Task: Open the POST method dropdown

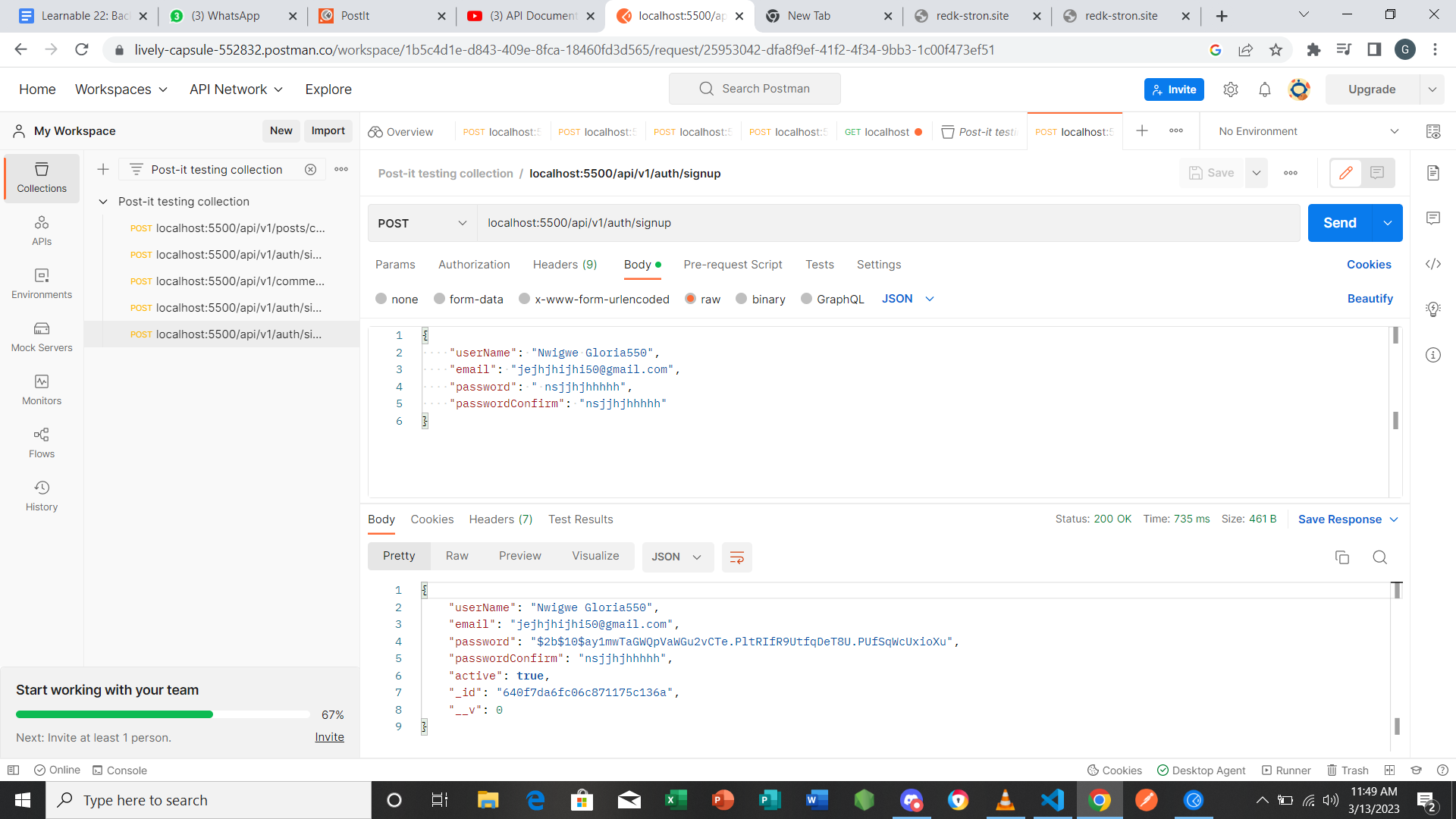Action: pyautogui.click(x=422, y=223)
